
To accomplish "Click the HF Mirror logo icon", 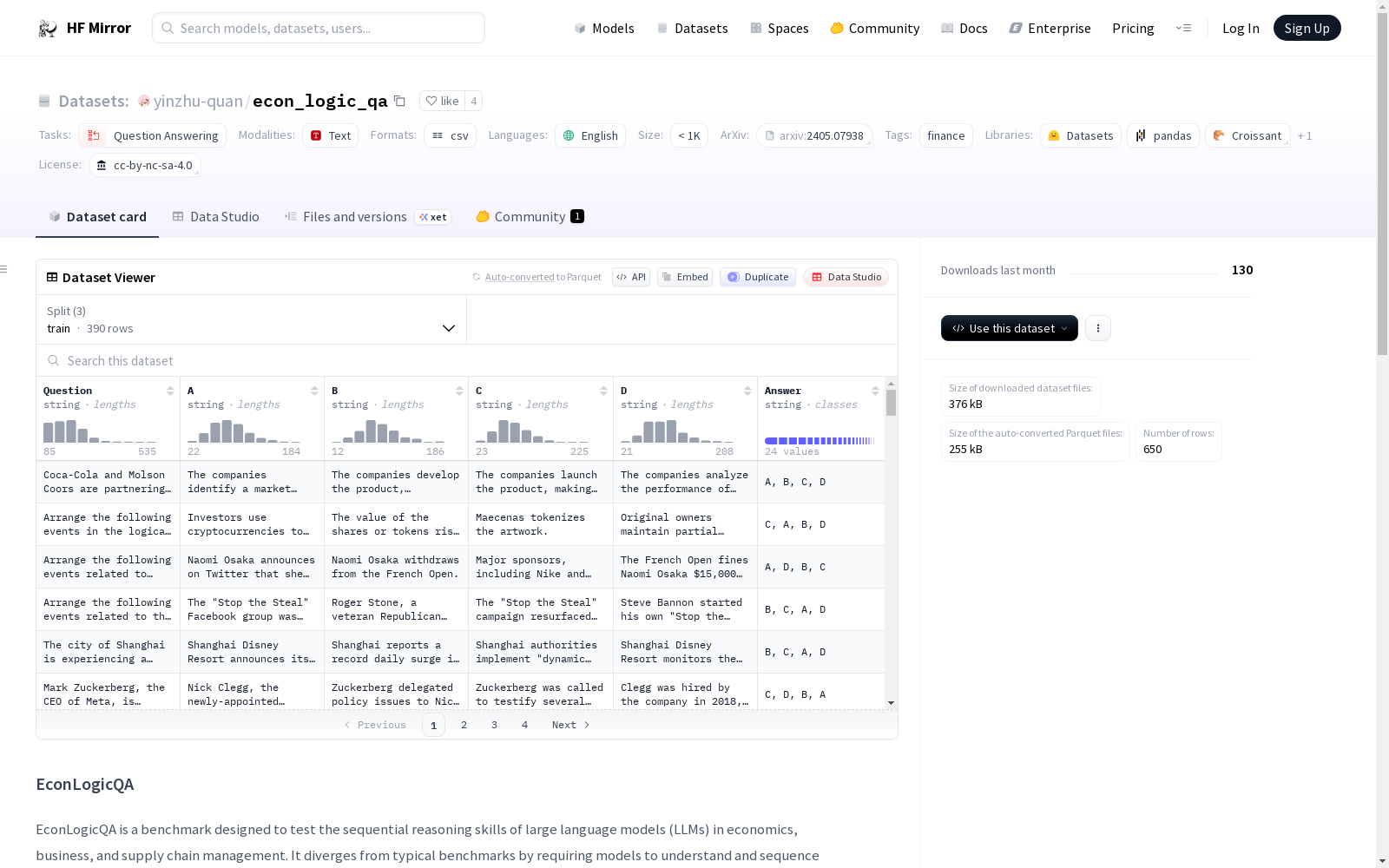I will [48, 29].
